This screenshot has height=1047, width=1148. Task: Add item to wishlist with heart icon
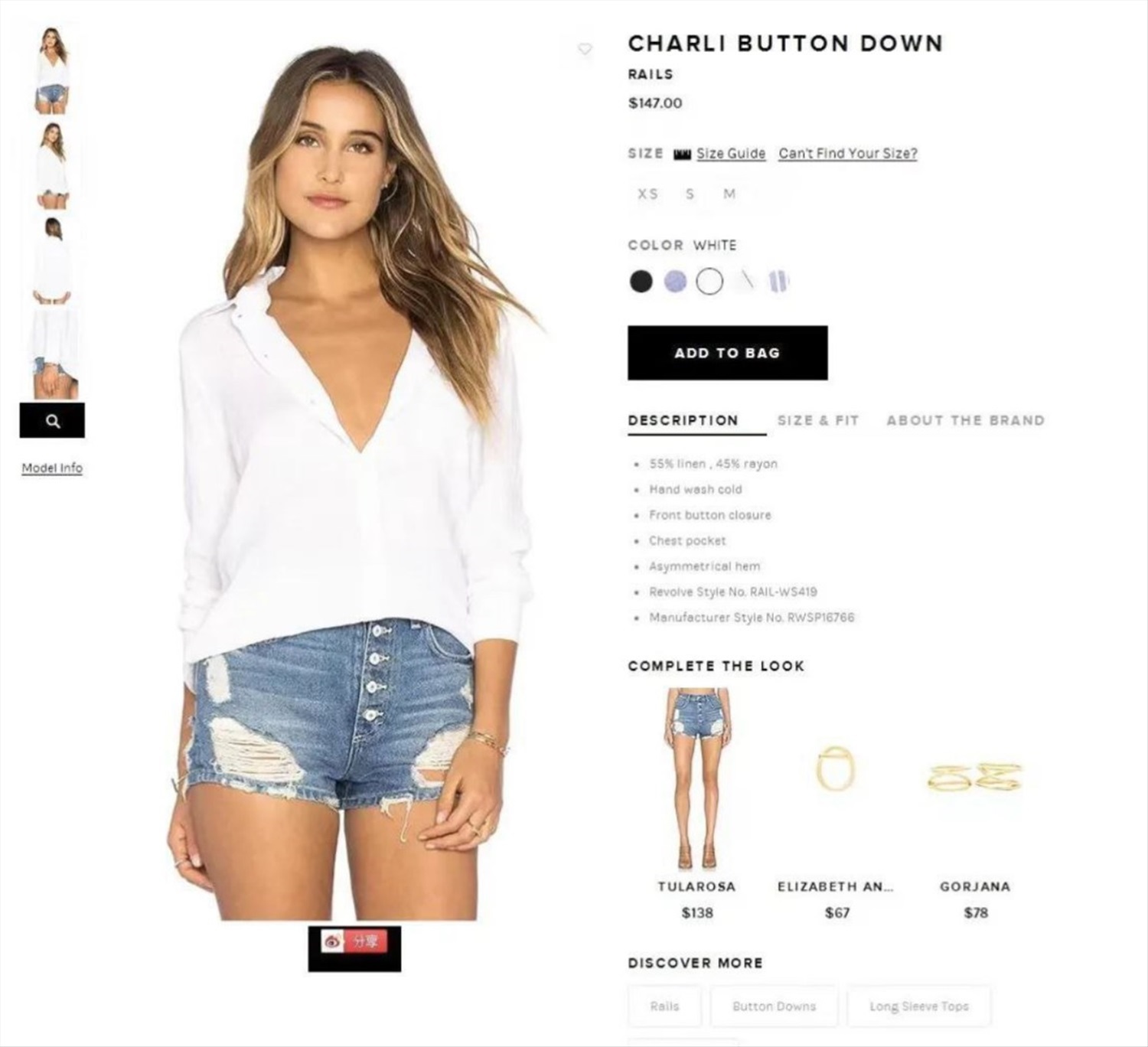pyautogui.click(x=585, y=49)
